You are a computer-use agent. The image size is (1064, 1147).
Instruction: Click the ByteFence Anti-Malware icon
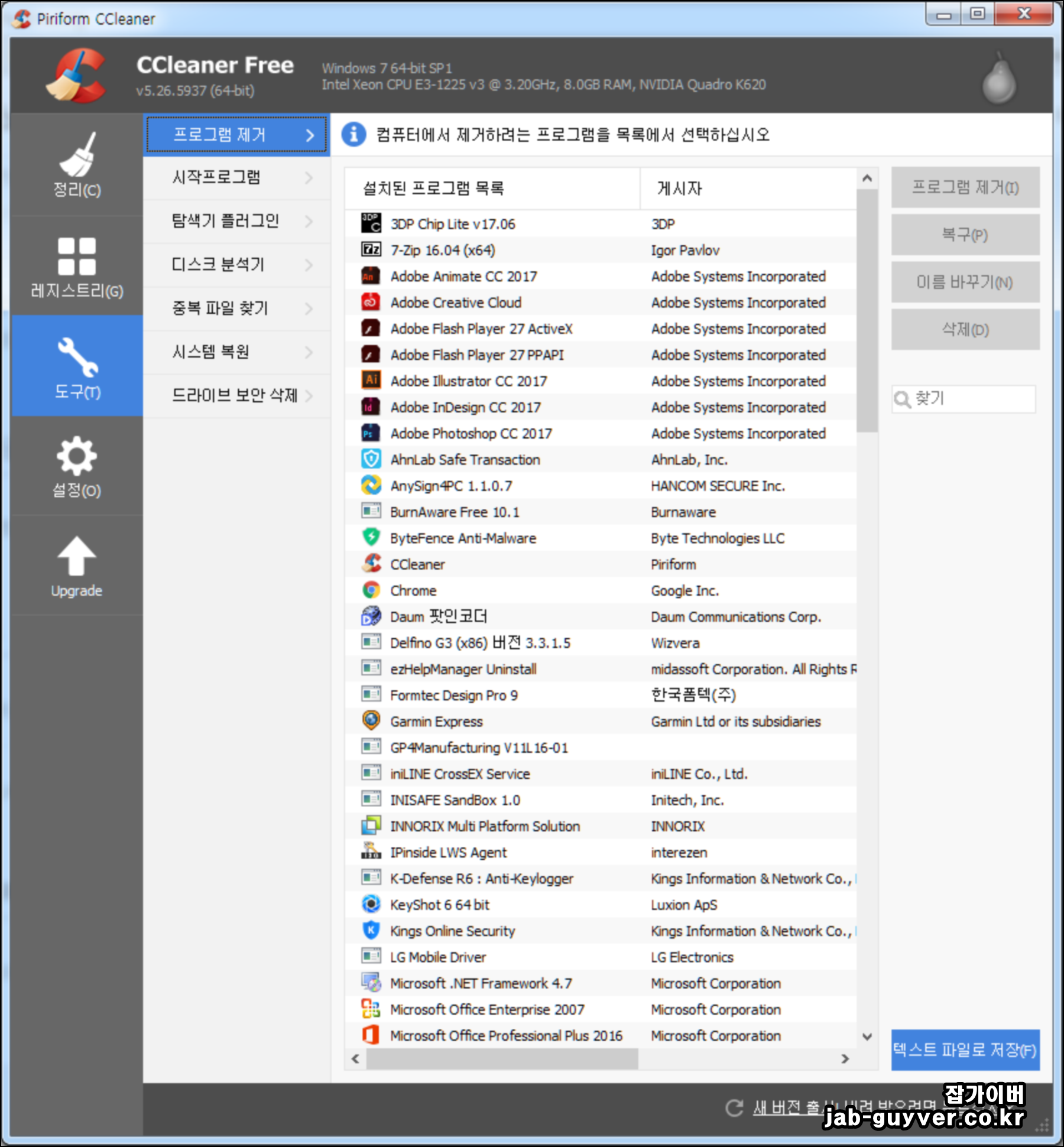point(371,538)
